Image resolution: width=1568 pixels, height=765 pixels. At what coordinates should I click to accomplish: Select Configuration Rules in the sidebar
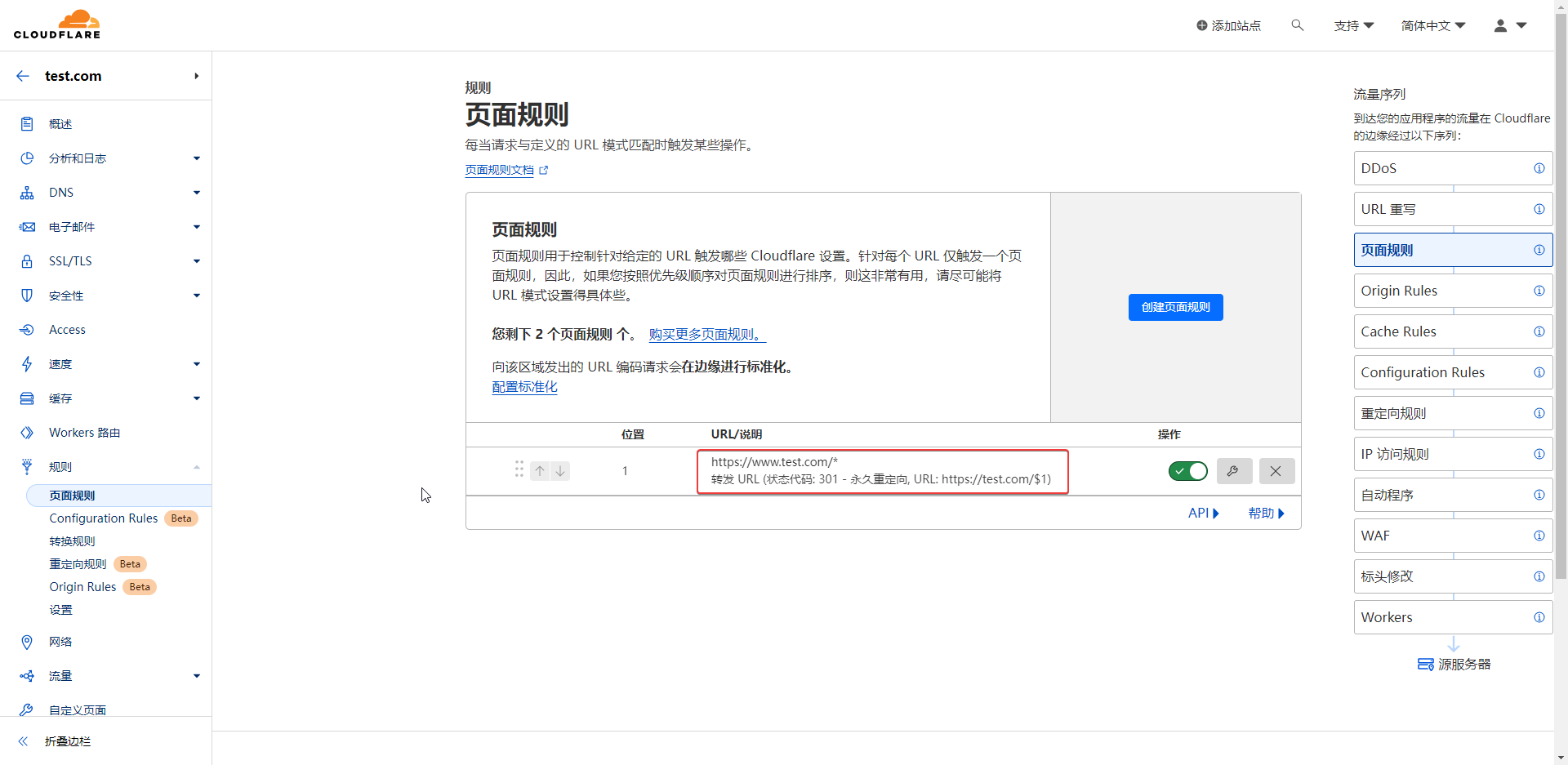pos(103,518)
